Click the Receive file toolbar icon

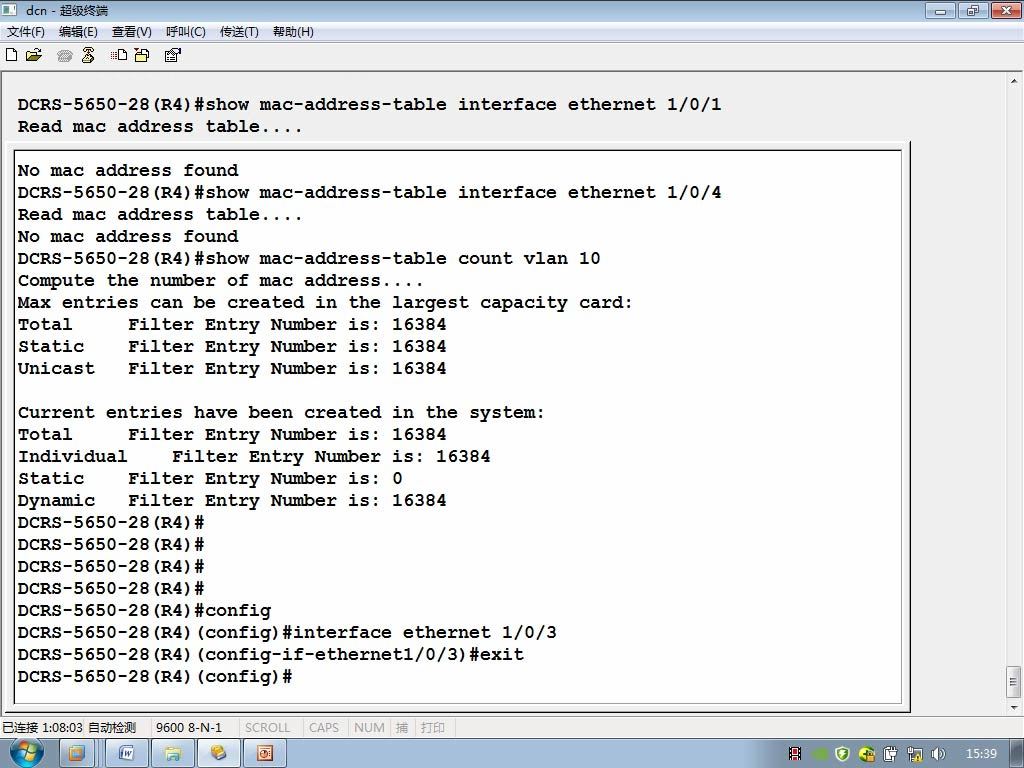pyautogui.click(x=142, y=56)
